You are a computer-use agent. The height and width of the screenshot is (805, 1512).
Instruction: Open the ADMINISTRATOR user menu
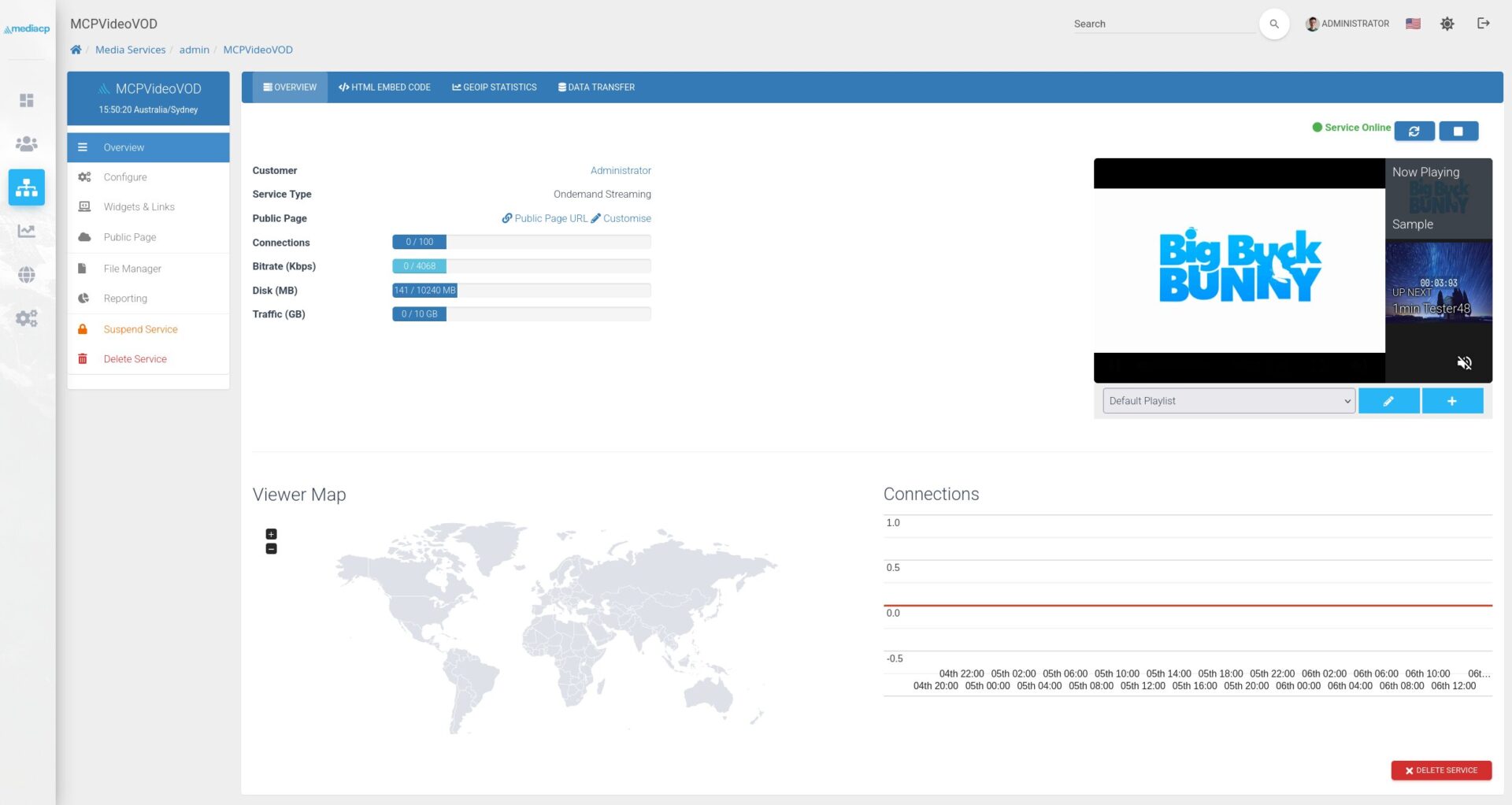pos(1347,24)
